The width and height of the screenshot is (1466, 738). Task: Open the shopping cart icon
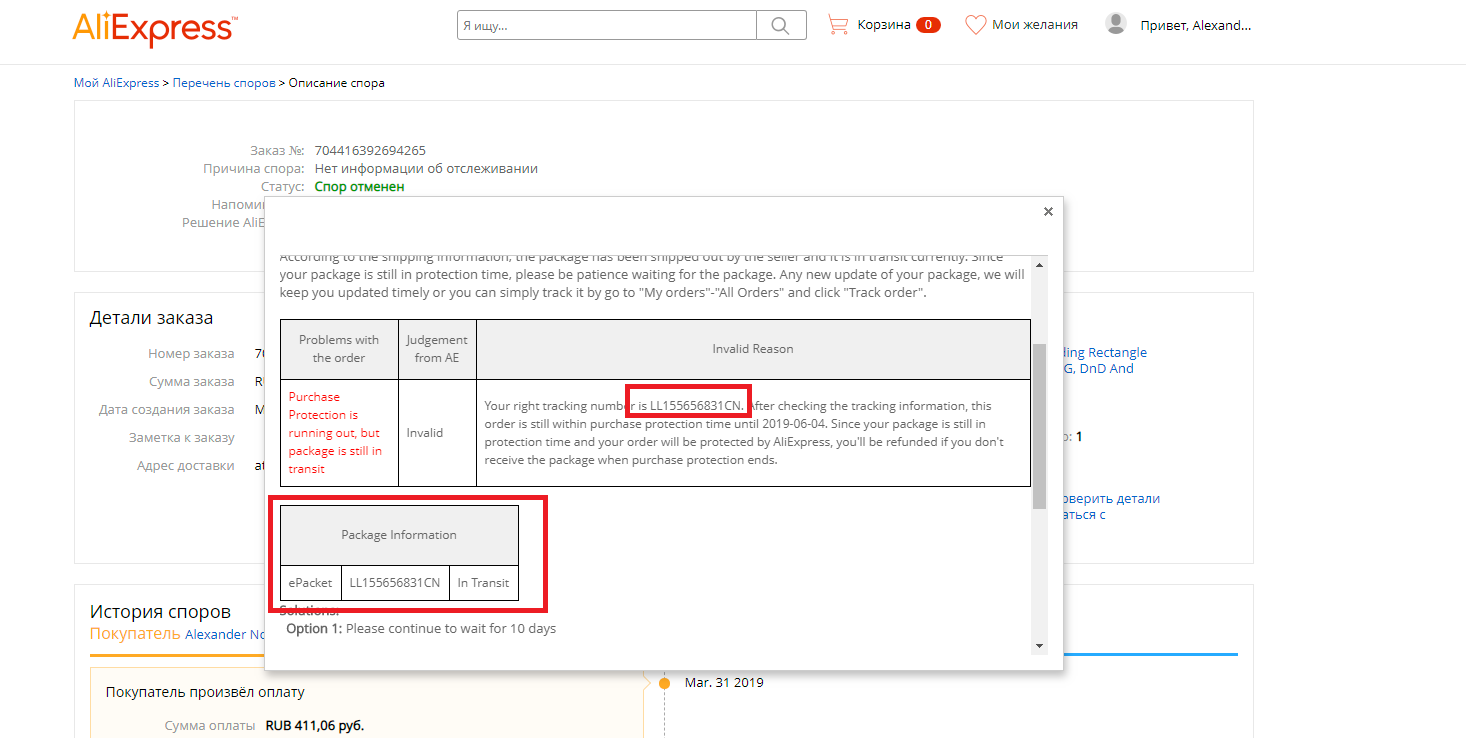click(x=838, y=25)
